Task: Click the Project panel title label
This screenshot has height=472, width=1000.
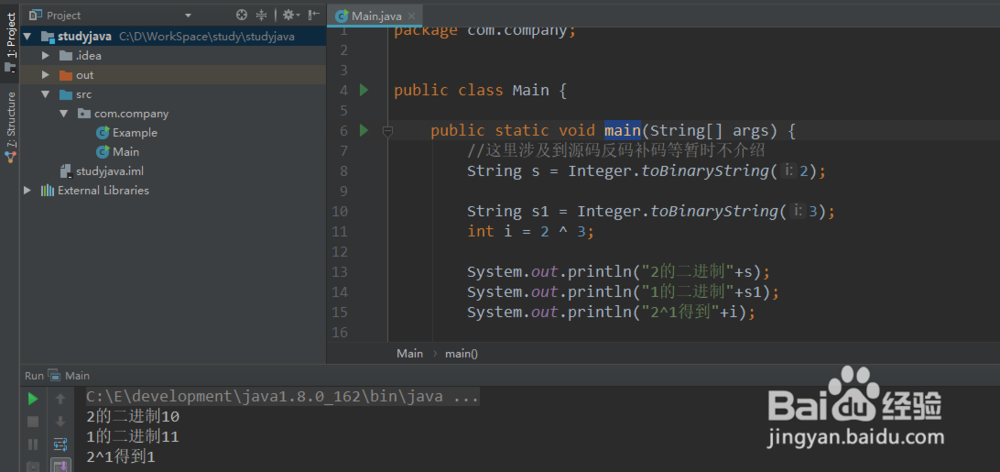Action: click(64, 15)
